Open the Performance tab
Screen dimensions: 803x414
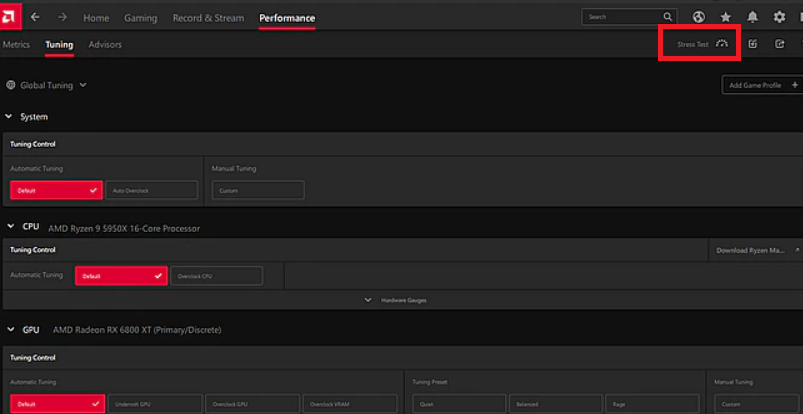(x=287, y=18)
